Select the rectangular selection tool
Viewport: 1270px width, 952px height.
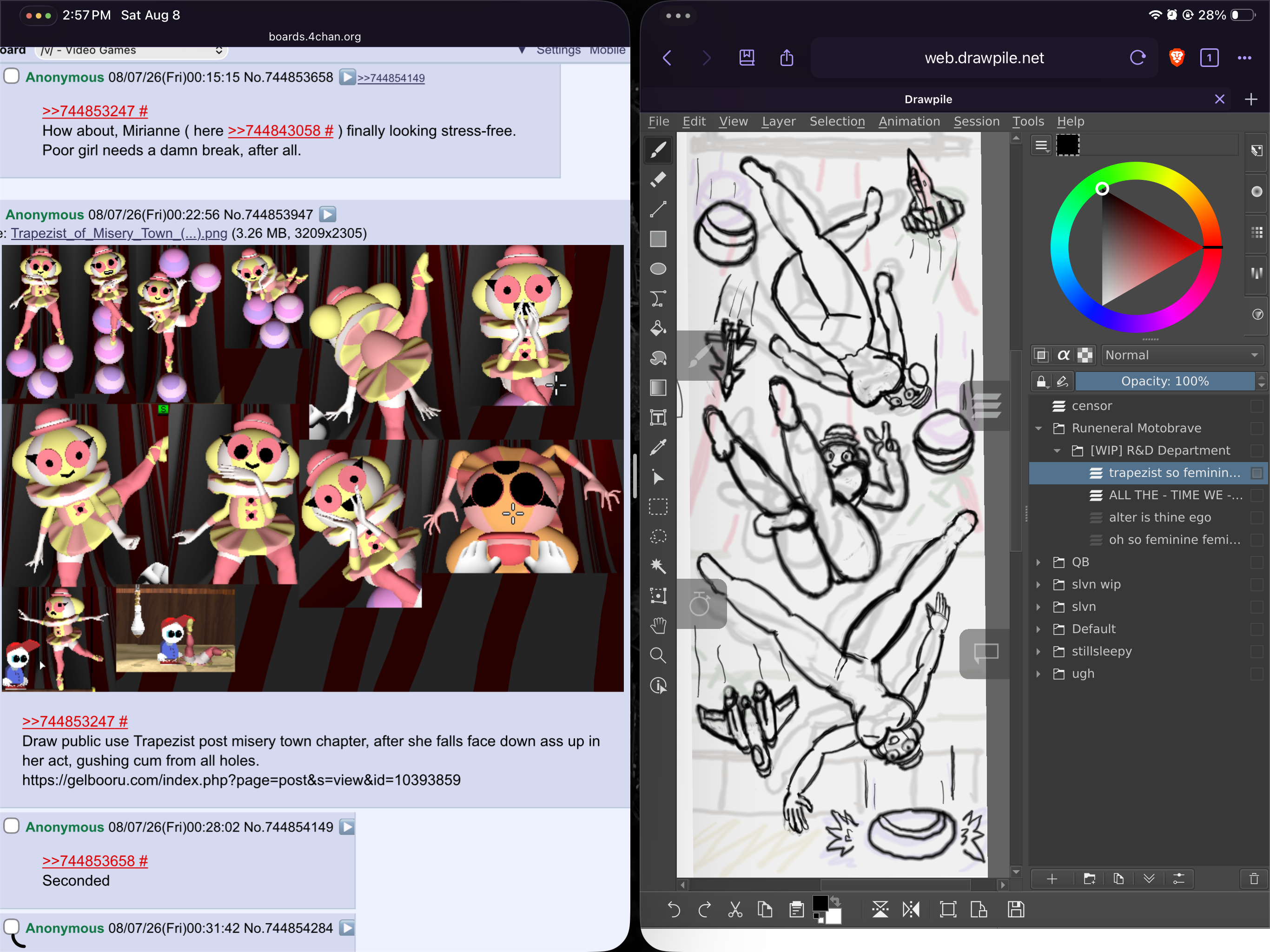coord(658,507)
